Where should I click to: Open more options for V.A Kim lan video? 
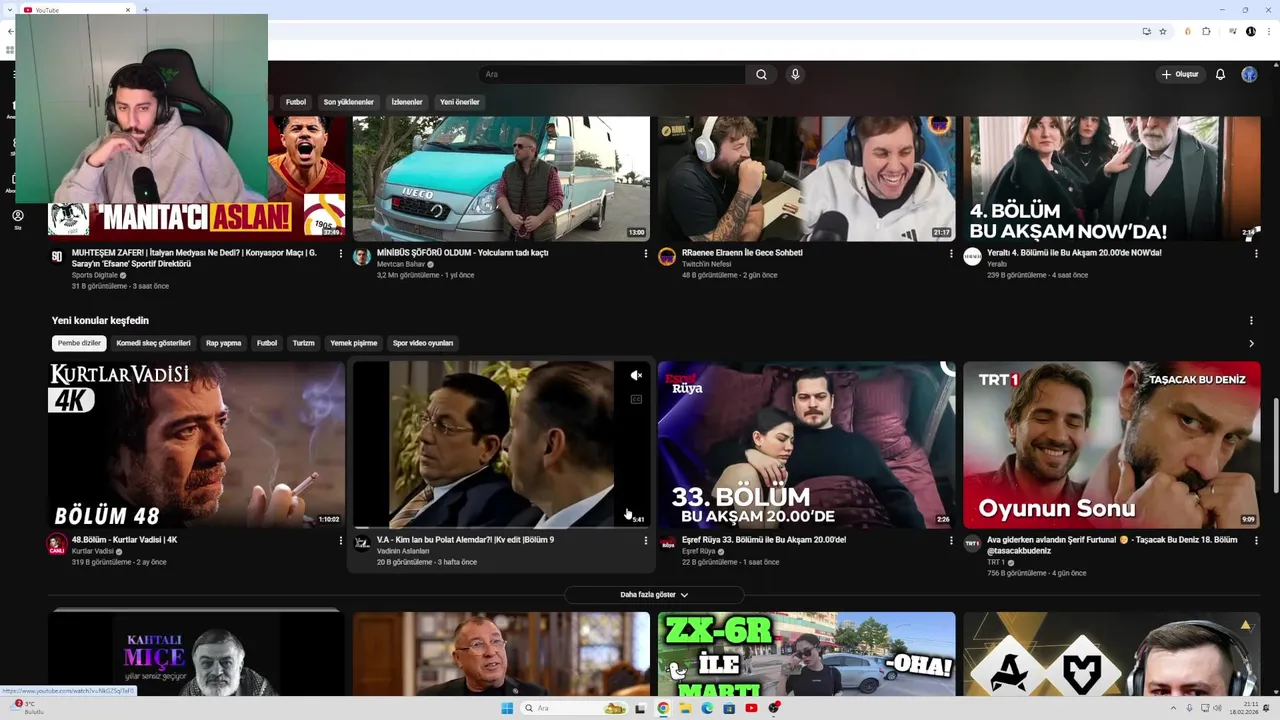pyautogui.click(x=645, y=541)
